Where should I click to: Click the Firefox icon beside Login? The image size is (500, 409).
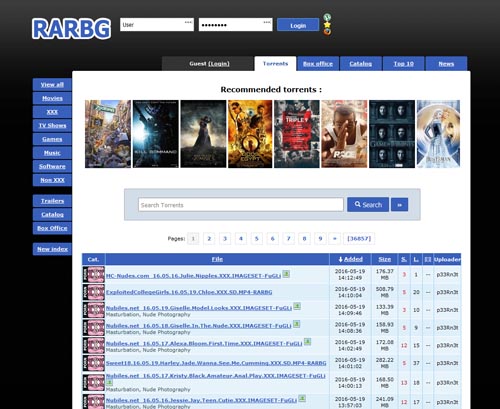(327, 32)
